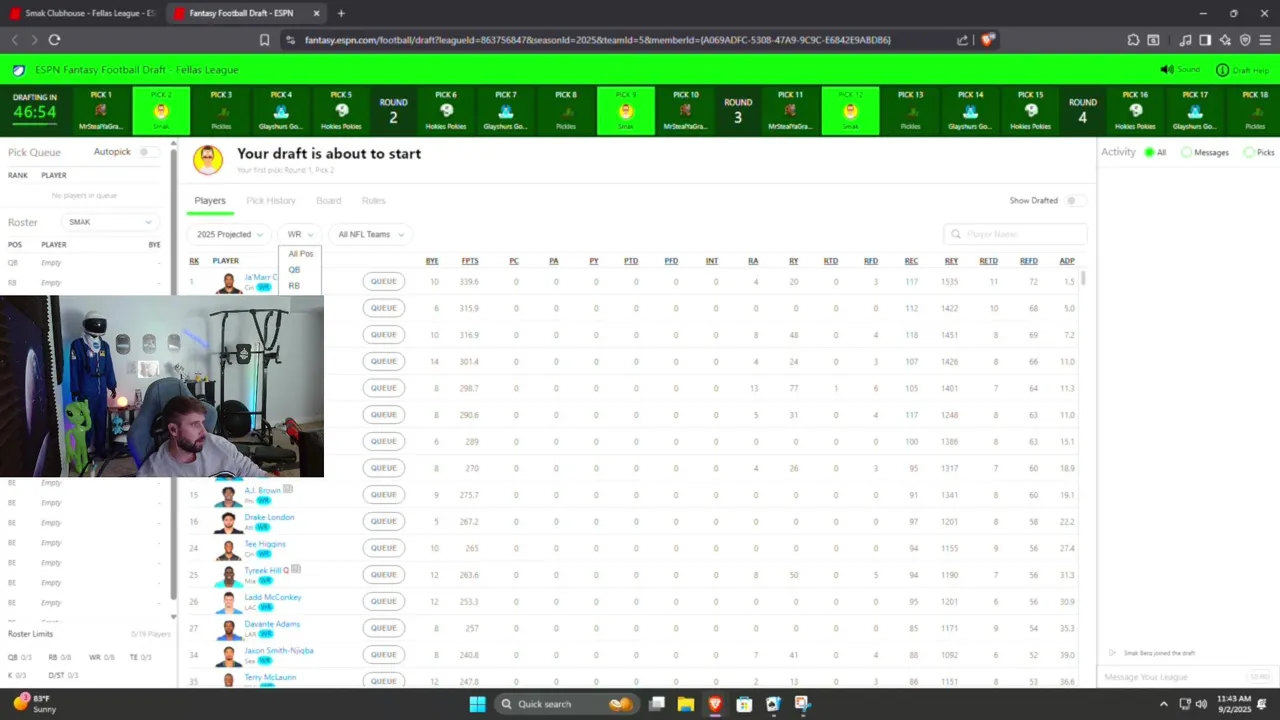Image resolution: width=1280 pixels, height=720 pixels.
Task: Queue Drake London
Action: pos(384,521)
